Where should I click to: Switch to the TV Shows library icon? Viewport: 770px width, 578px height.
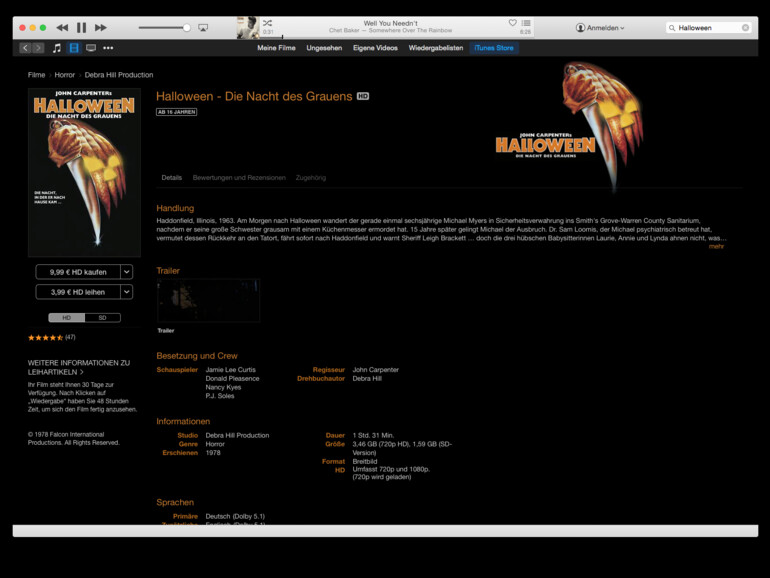click(x=91, y=48)
